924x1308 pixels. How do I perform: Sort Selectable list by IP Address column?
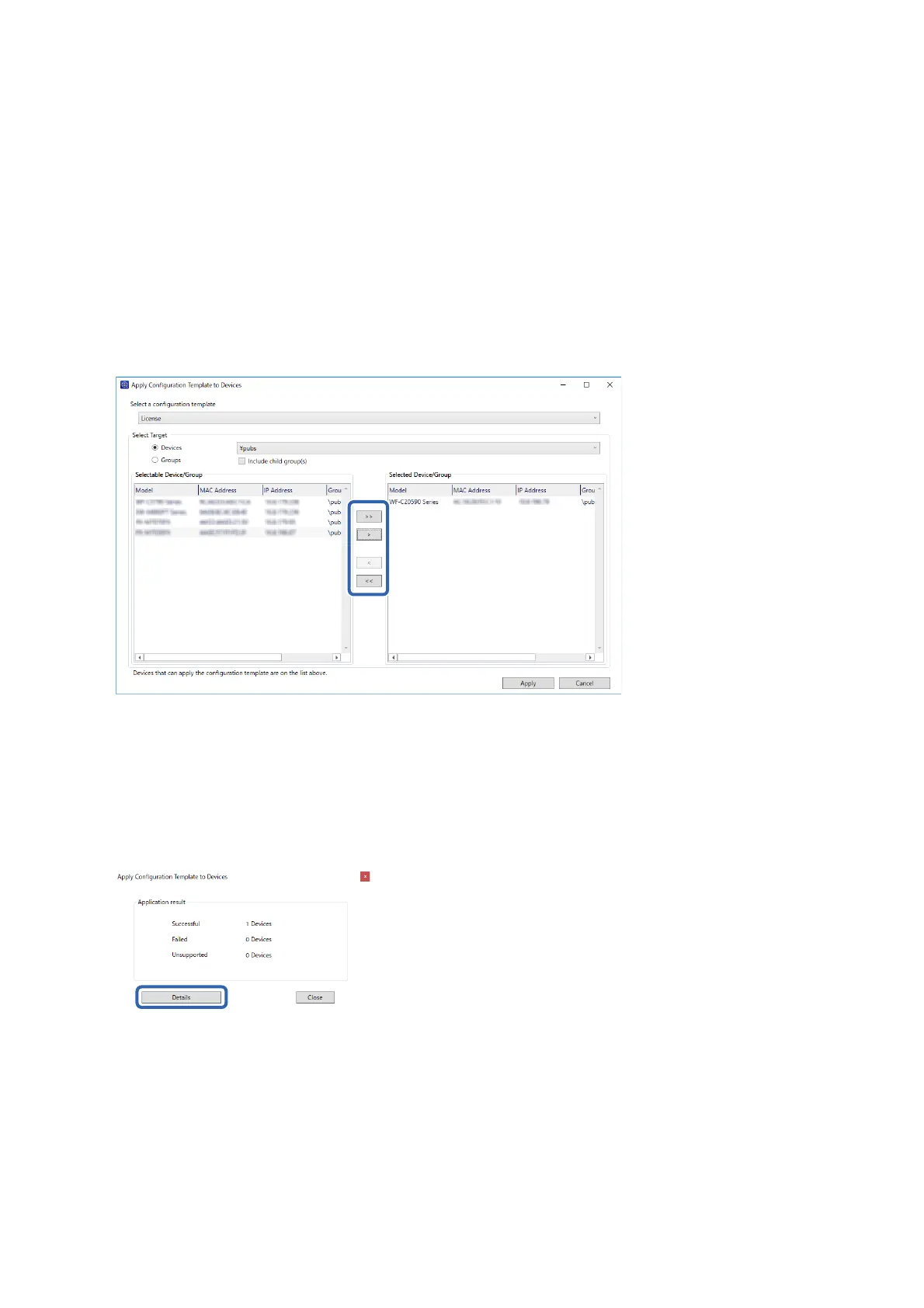294,490
